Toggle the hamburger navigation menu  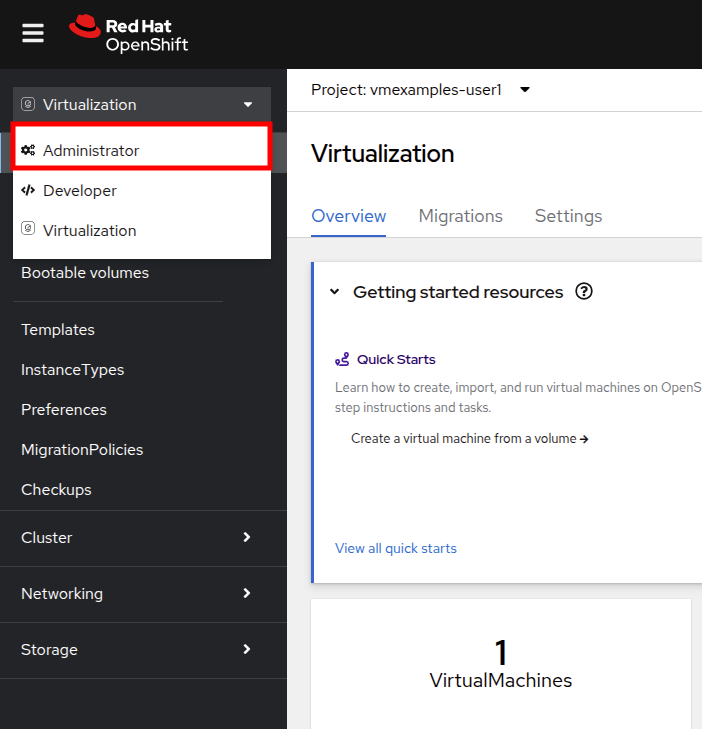[33, 33]
